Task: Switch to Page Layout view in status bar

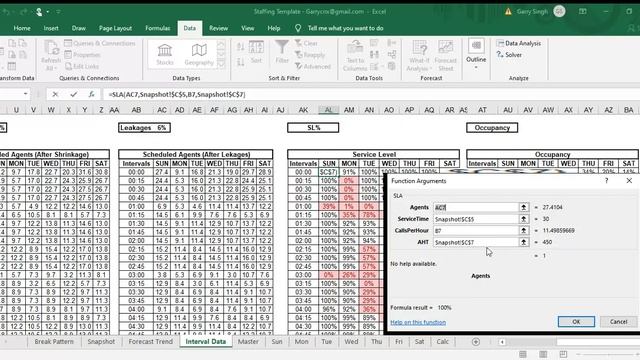Action: coord(543,354)
